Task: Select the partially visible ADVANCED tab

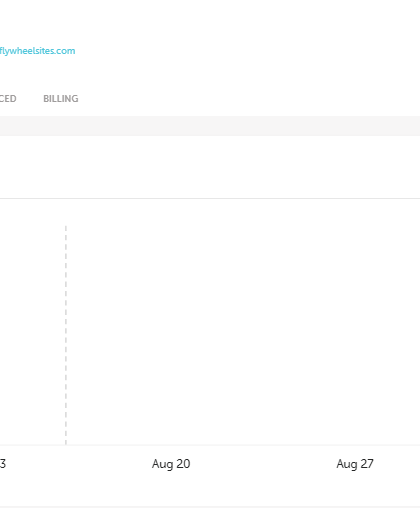Action: coord(8,99)
